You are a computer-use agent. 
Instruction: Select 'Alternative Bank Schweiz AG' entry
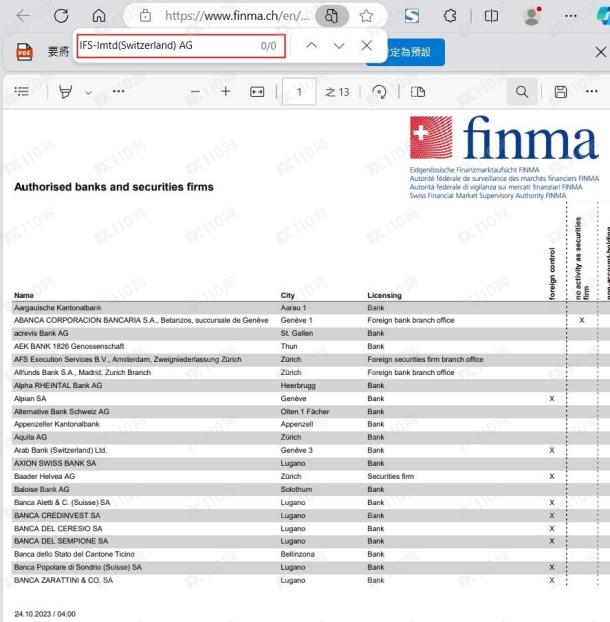(x=61, y=412)
